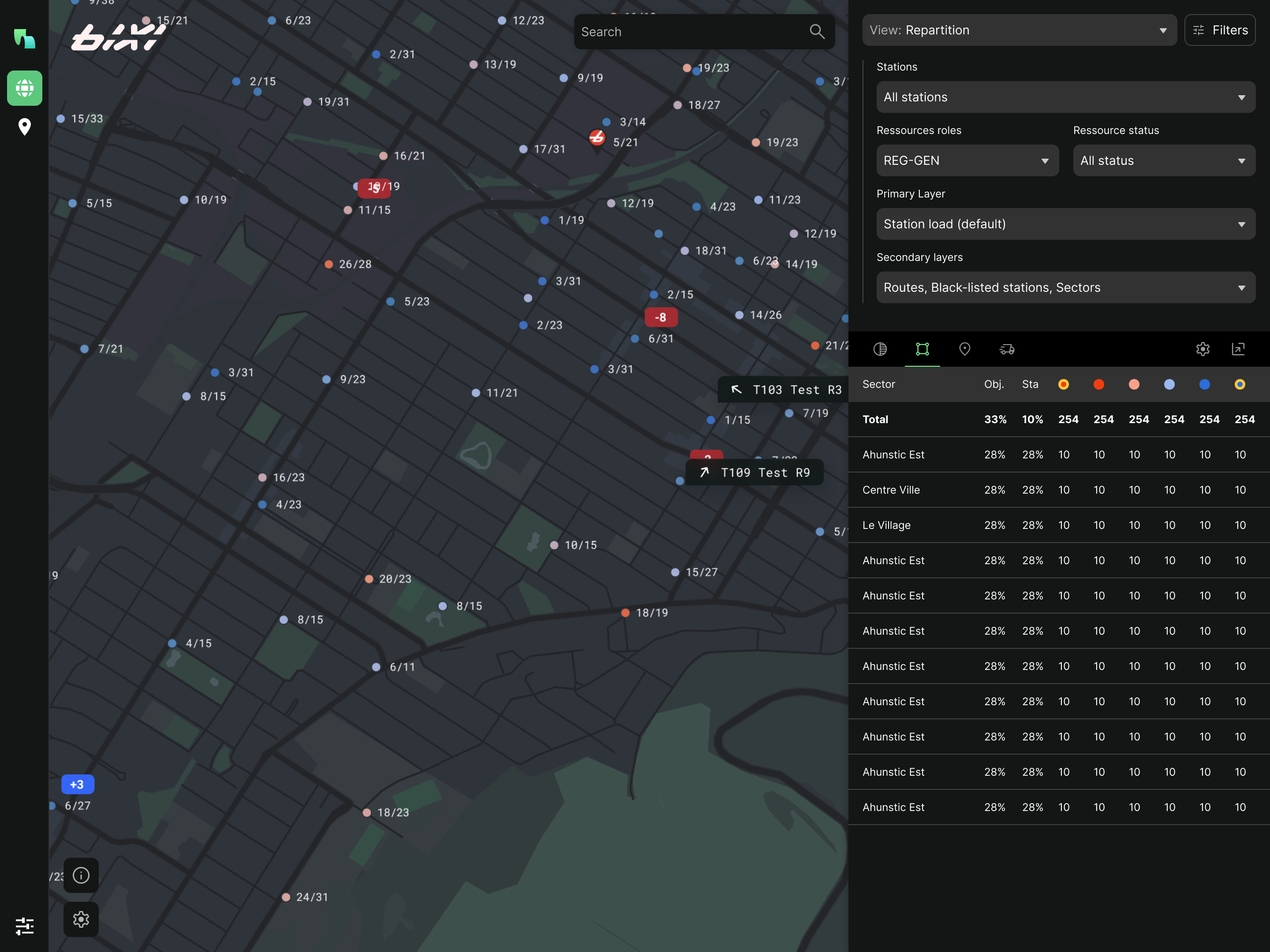
Task: Sort by the Sector column header
Action: (878, 384)
